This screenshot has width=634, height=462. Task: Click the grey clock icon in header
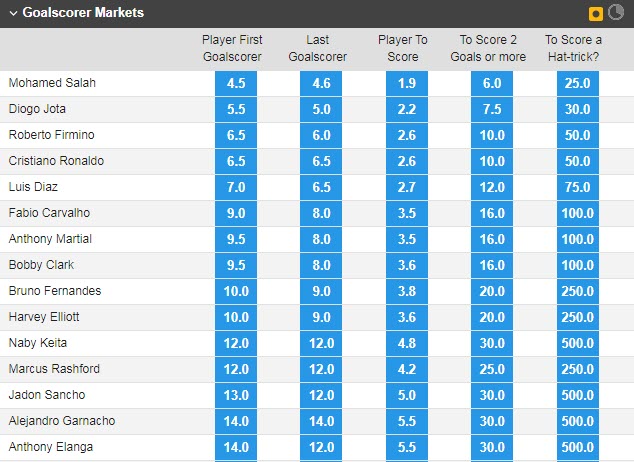point(616,13)
